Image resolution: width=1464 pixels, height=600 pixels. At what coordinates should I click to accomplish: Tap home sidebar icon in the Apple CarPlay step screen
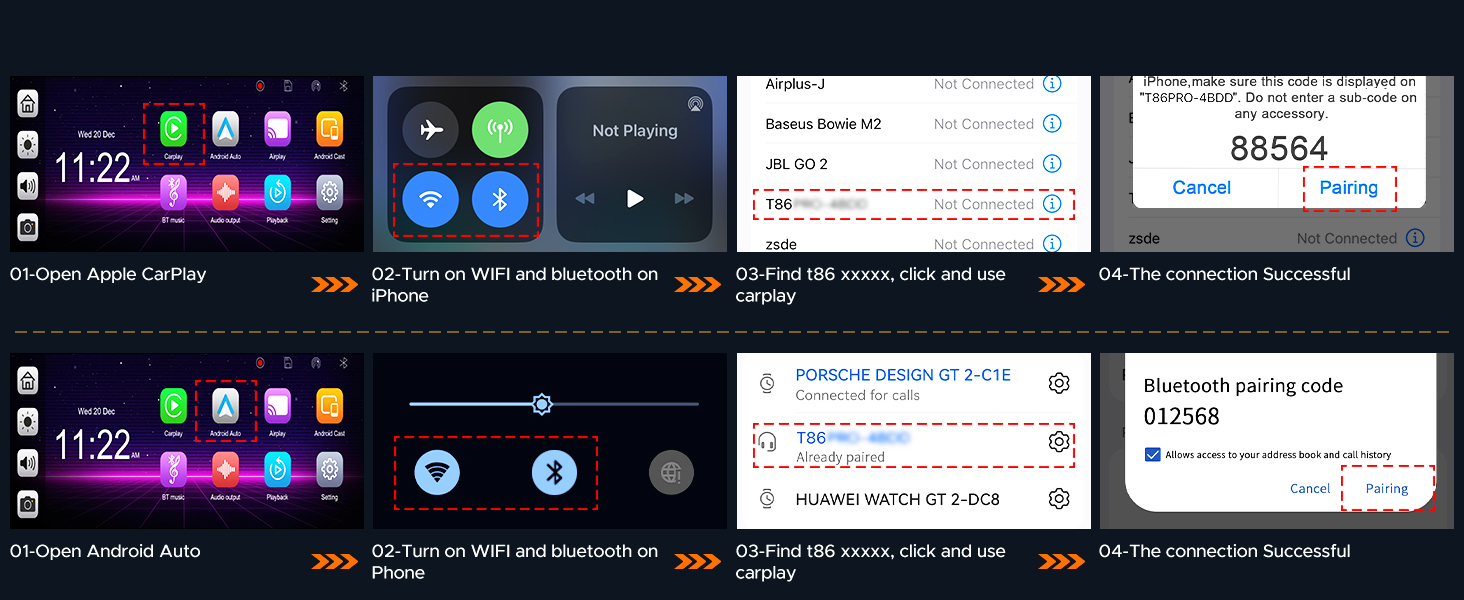tap(28, 103)
